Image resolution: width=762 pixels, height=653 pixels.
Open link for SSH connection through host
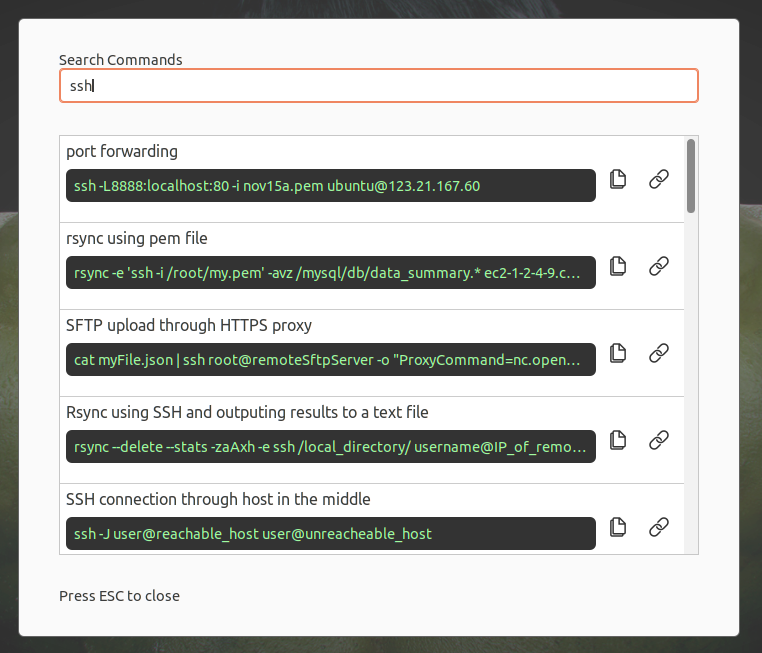pos(658,527)
